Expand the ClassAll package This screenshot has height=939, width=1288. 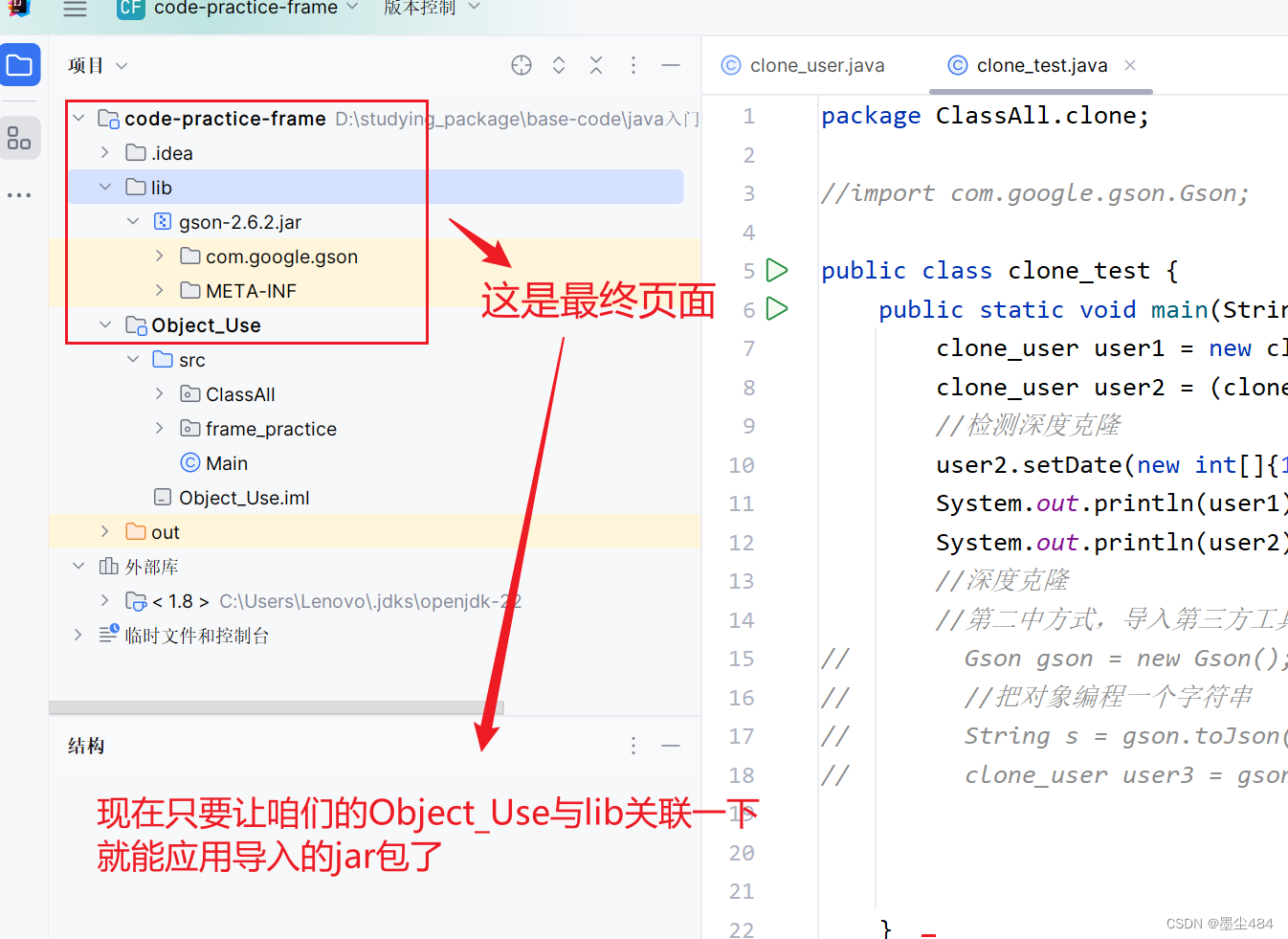click(158, 393)
